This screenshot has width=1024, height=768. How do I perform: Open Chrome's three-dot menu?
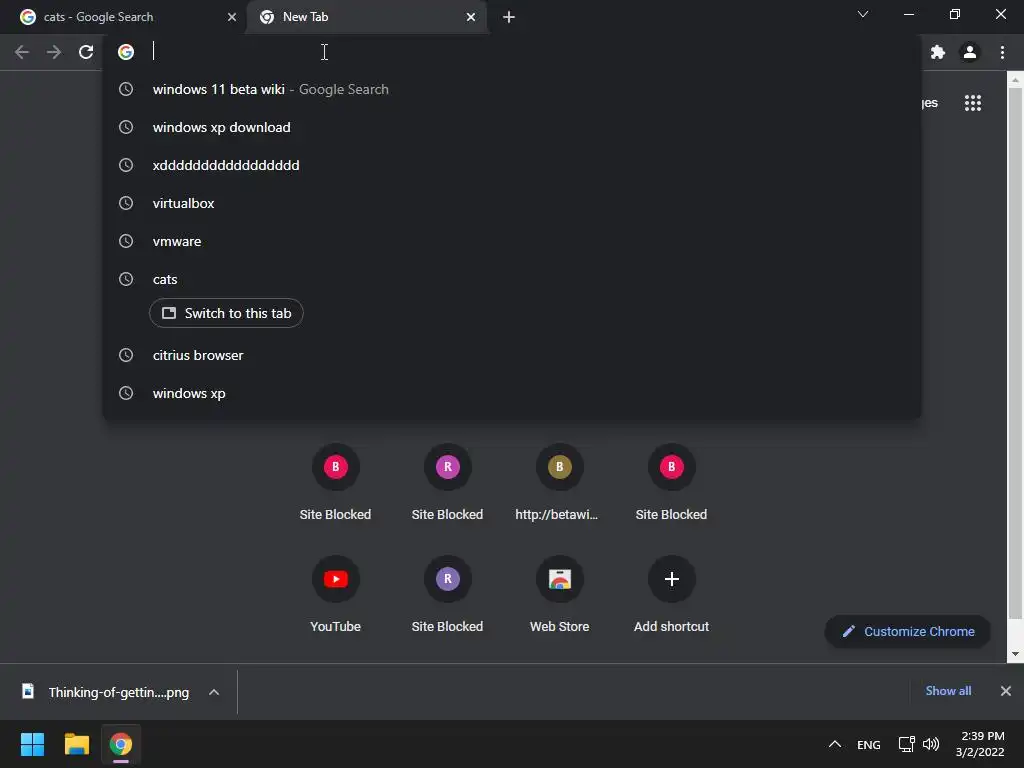(x=1002, y=52)
